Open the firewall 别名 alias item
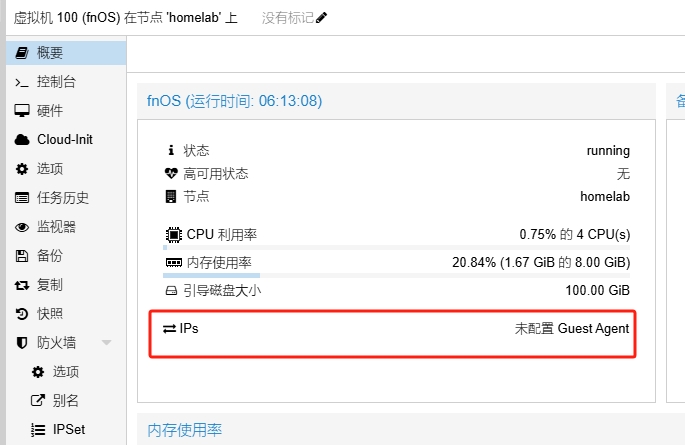The image size is (685, 445). click(65, 401)
